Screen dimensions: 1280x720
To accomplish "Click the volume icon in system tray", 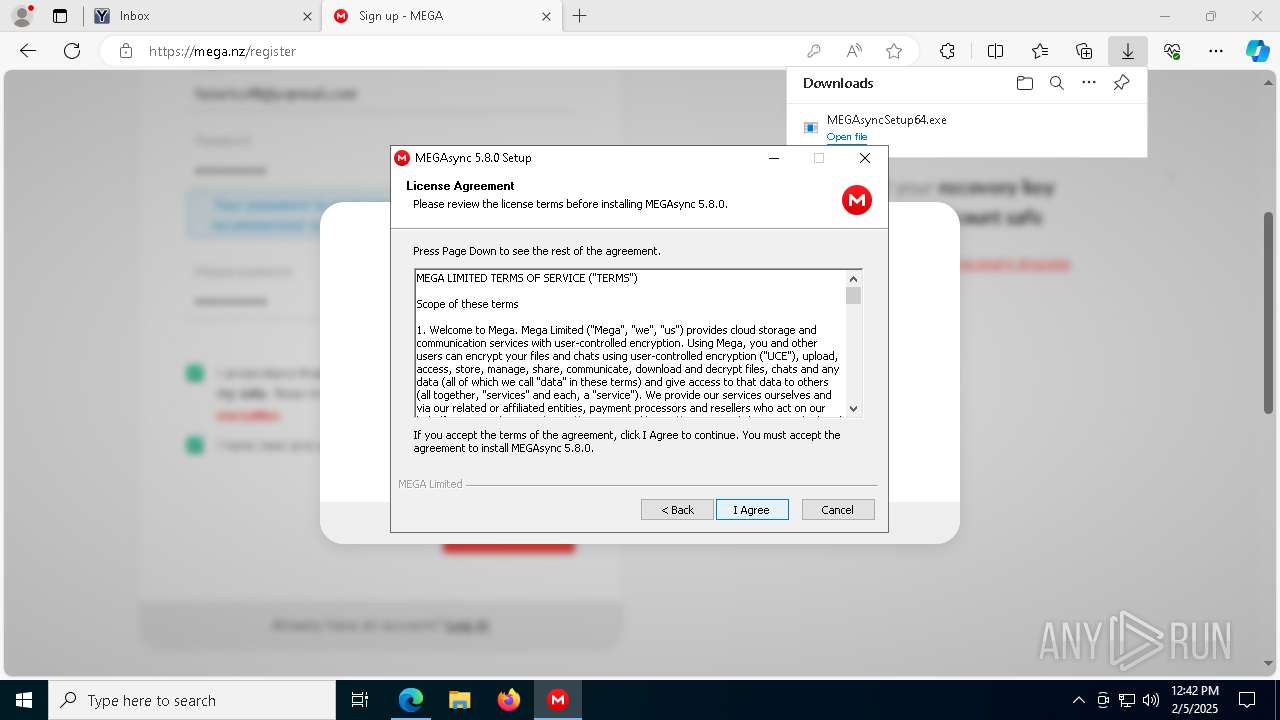I will tap(1150, 700).
